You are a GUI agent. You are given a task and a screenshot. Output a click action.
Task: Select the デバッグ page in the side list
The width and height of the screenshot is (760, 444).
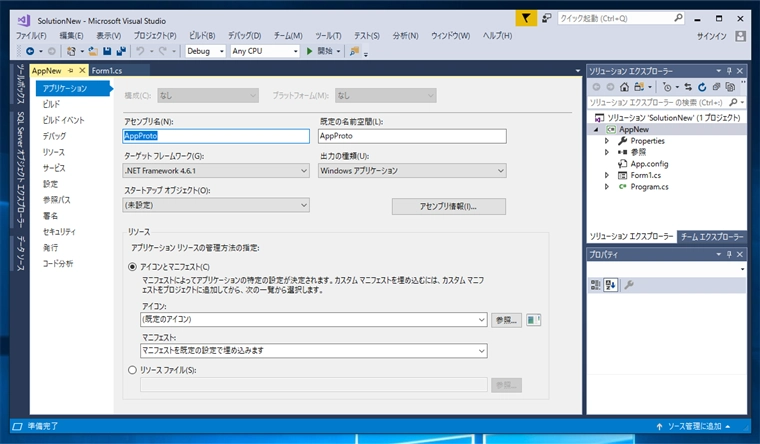54,136
